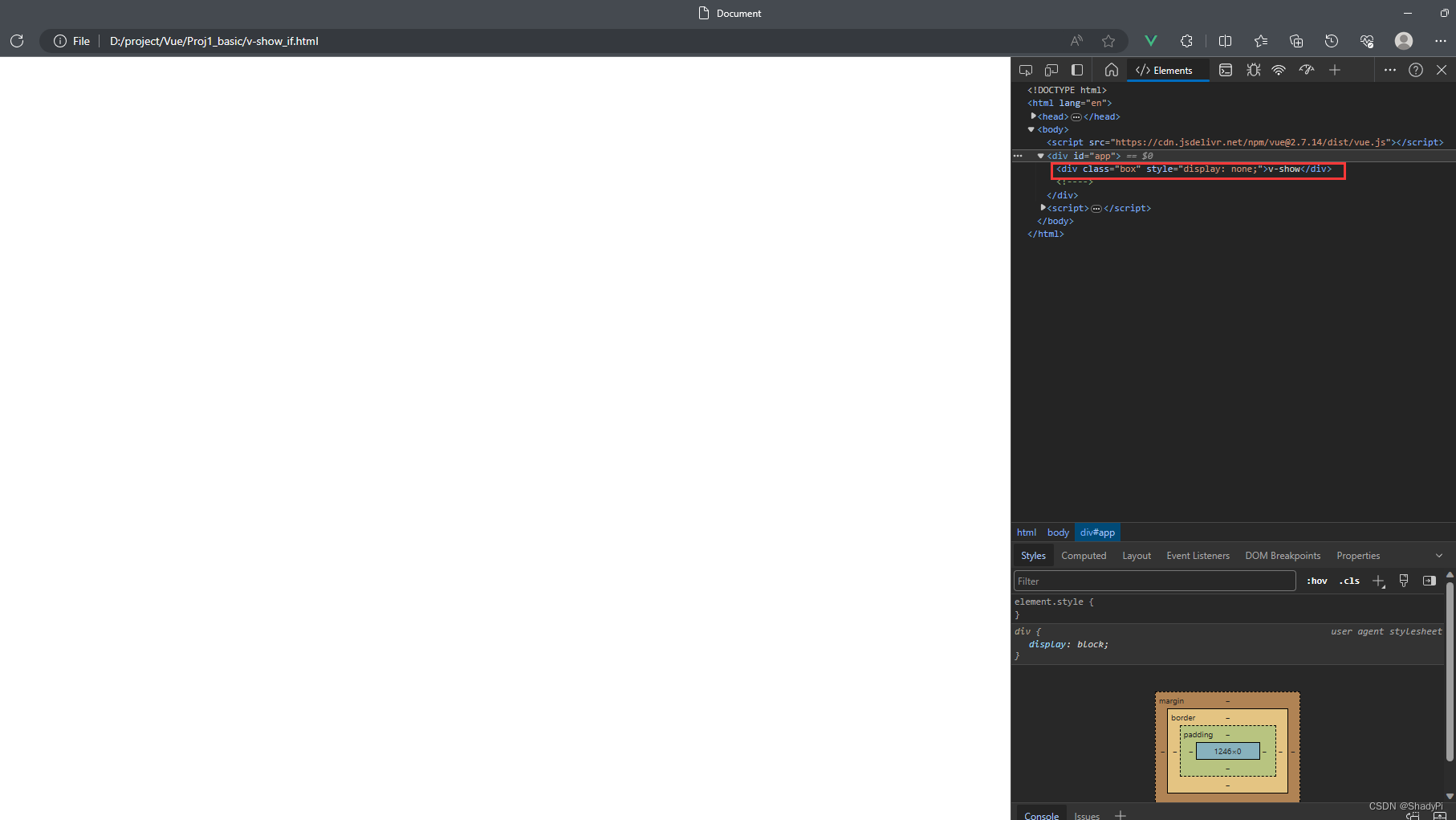1456x820 pixels.
Task: Select the <!----> comment node
Action: pos(1075,182)
